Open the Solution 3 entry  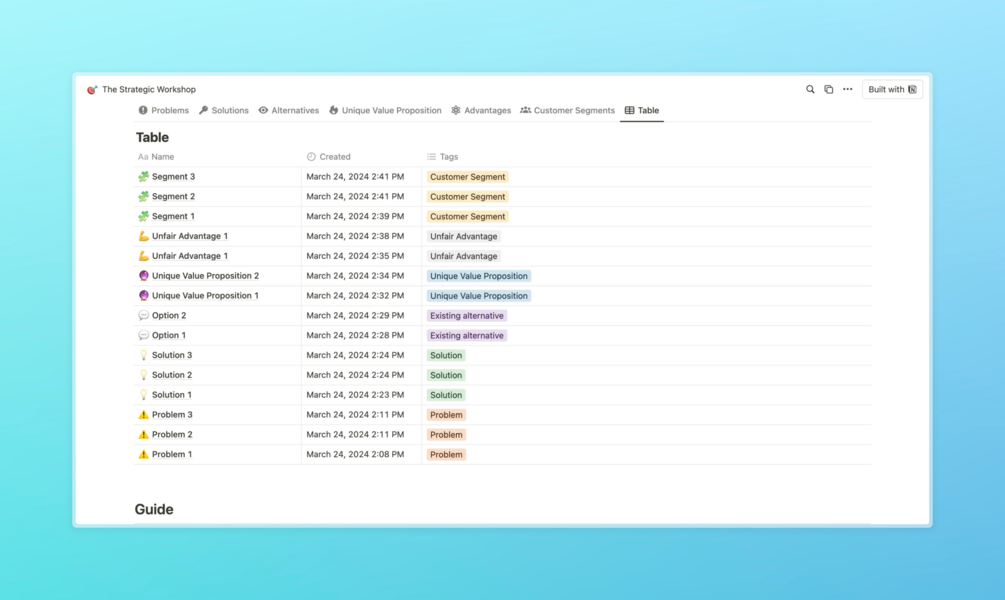[172, 355]
